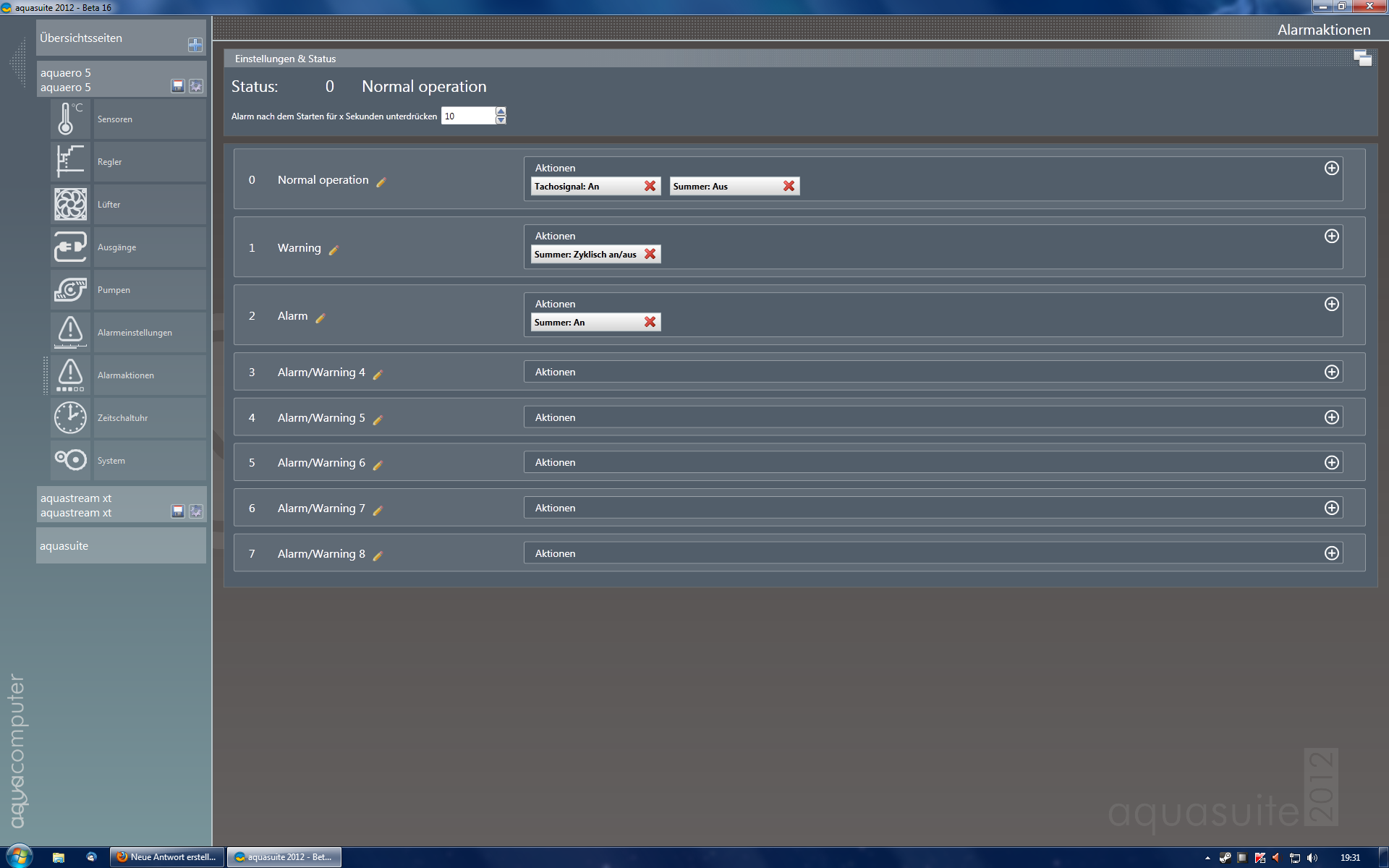The image size is (1389, 868).
Task: Remove the Tachosignal: An action
Action: 650,186
